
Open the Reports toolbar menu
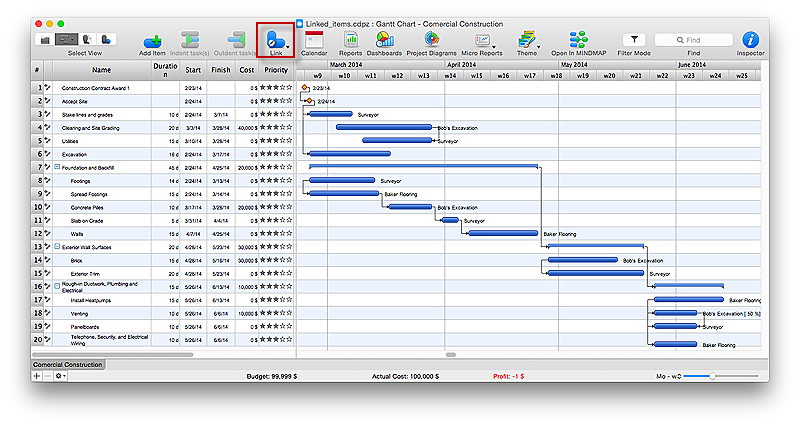[x=350, y=39]
